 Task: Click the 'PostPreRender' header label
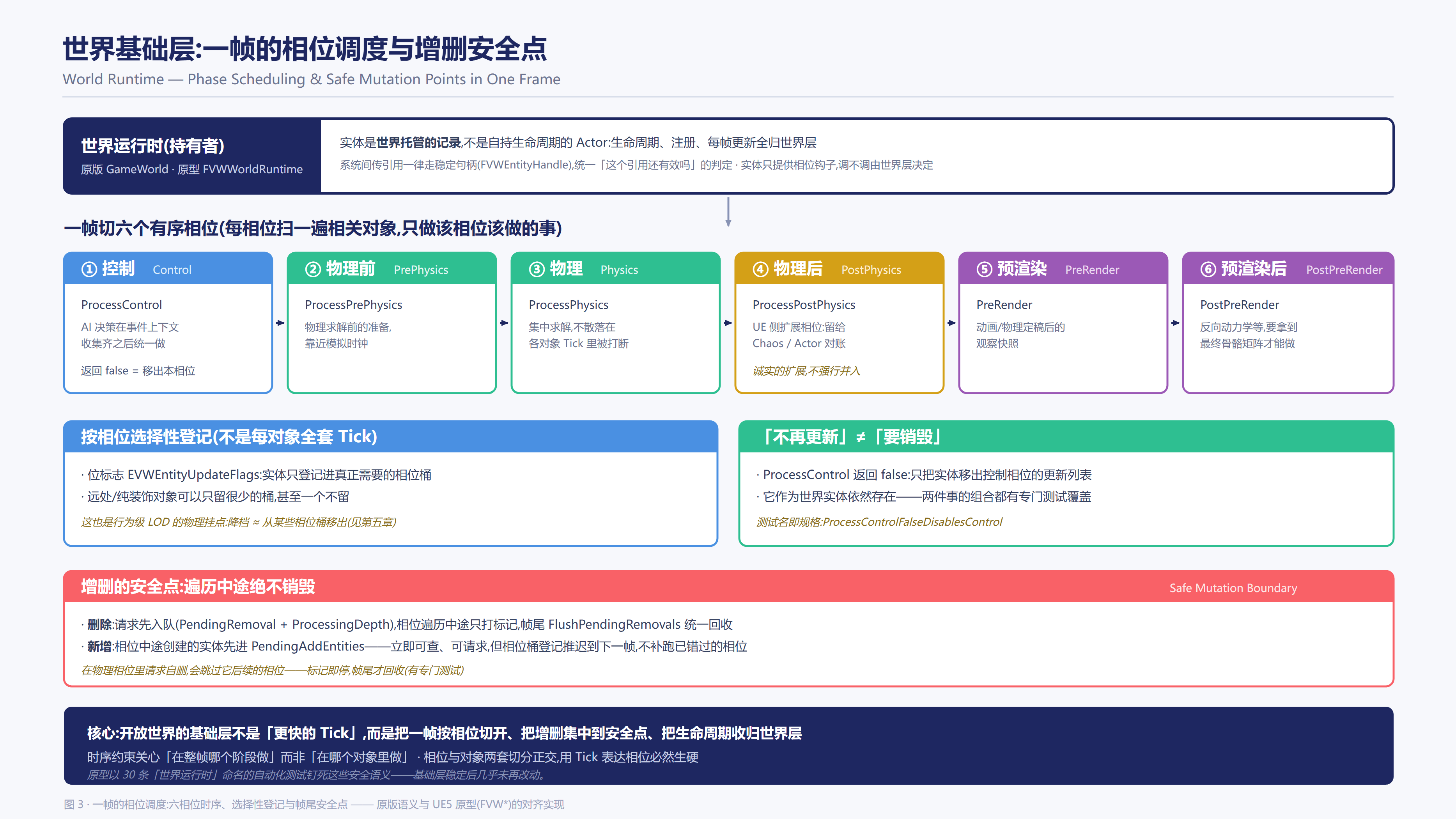1344,269
